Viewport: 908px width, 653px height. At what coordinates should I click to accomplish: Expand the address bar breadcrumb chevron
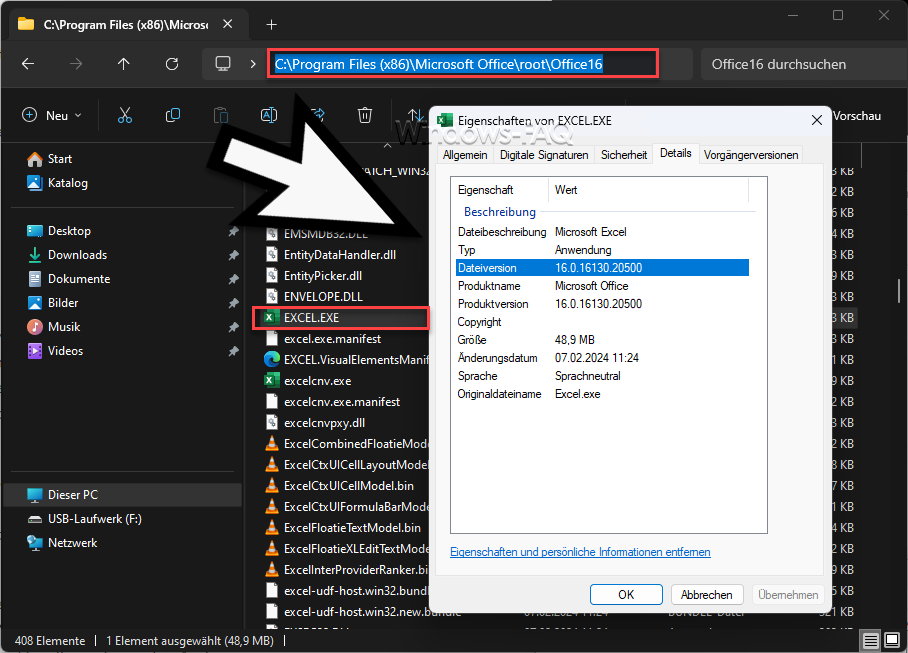253,64
